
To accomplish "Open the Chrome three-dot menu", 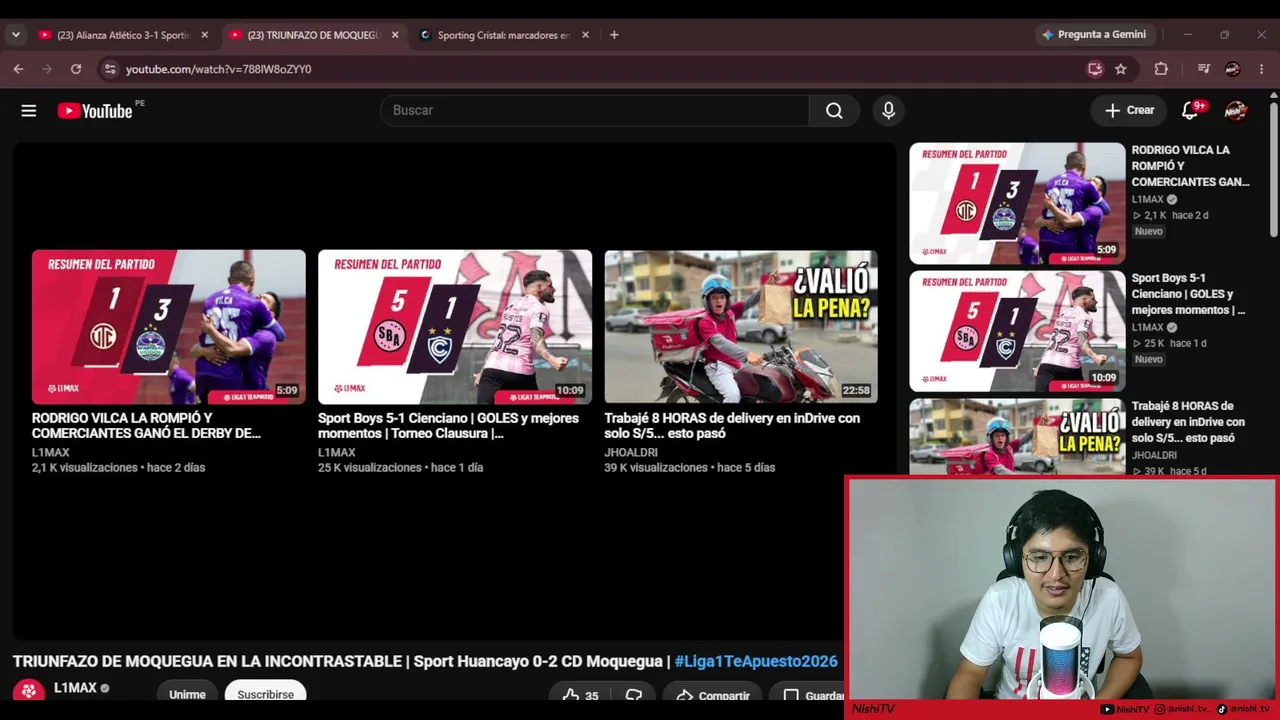I will click(1262, 69).
